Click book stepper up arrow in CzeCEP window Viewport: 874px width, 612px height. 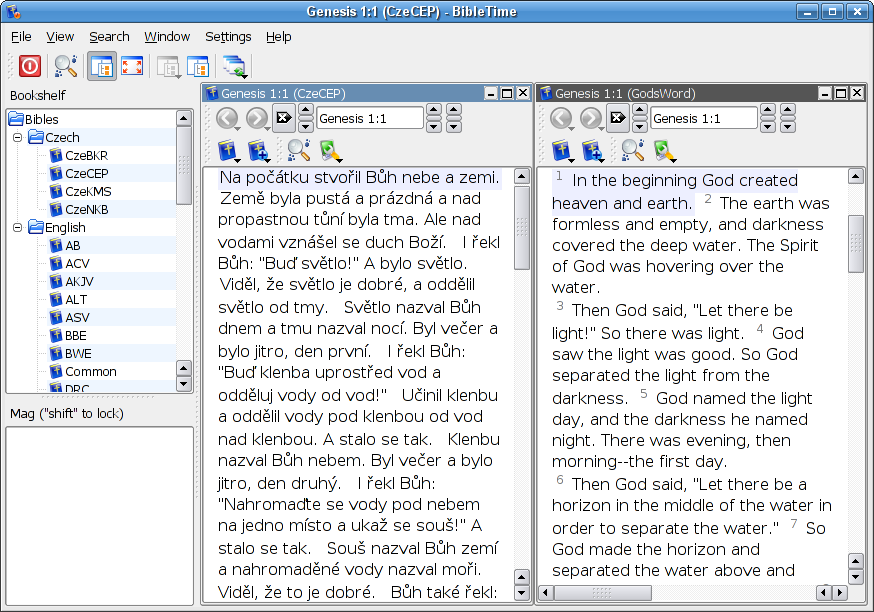pyautogui.click(x=305, y=111)
